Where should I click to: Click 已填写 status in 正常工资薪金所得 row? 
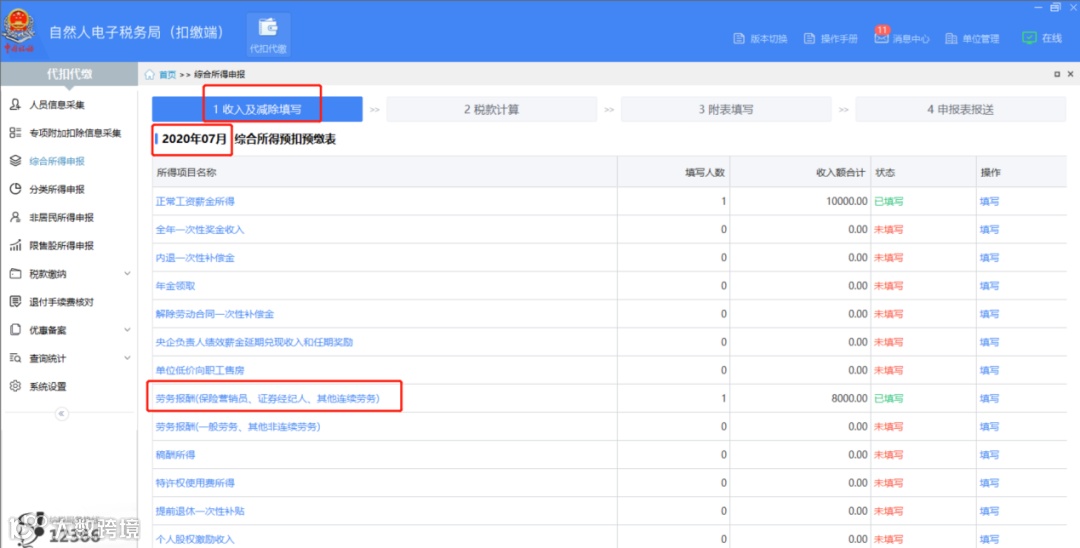point(889,202)
